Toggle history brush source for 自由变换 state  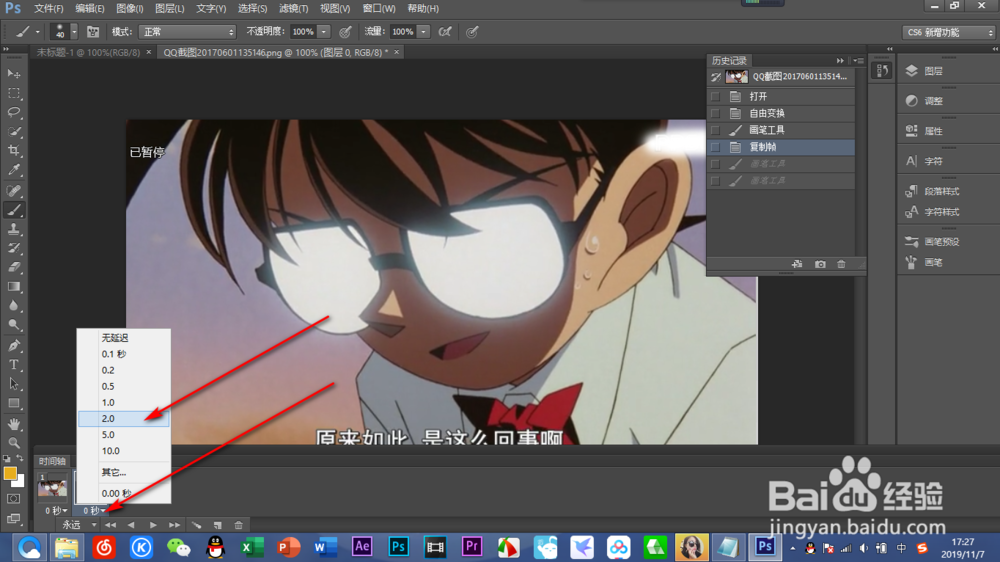[716, 113]
